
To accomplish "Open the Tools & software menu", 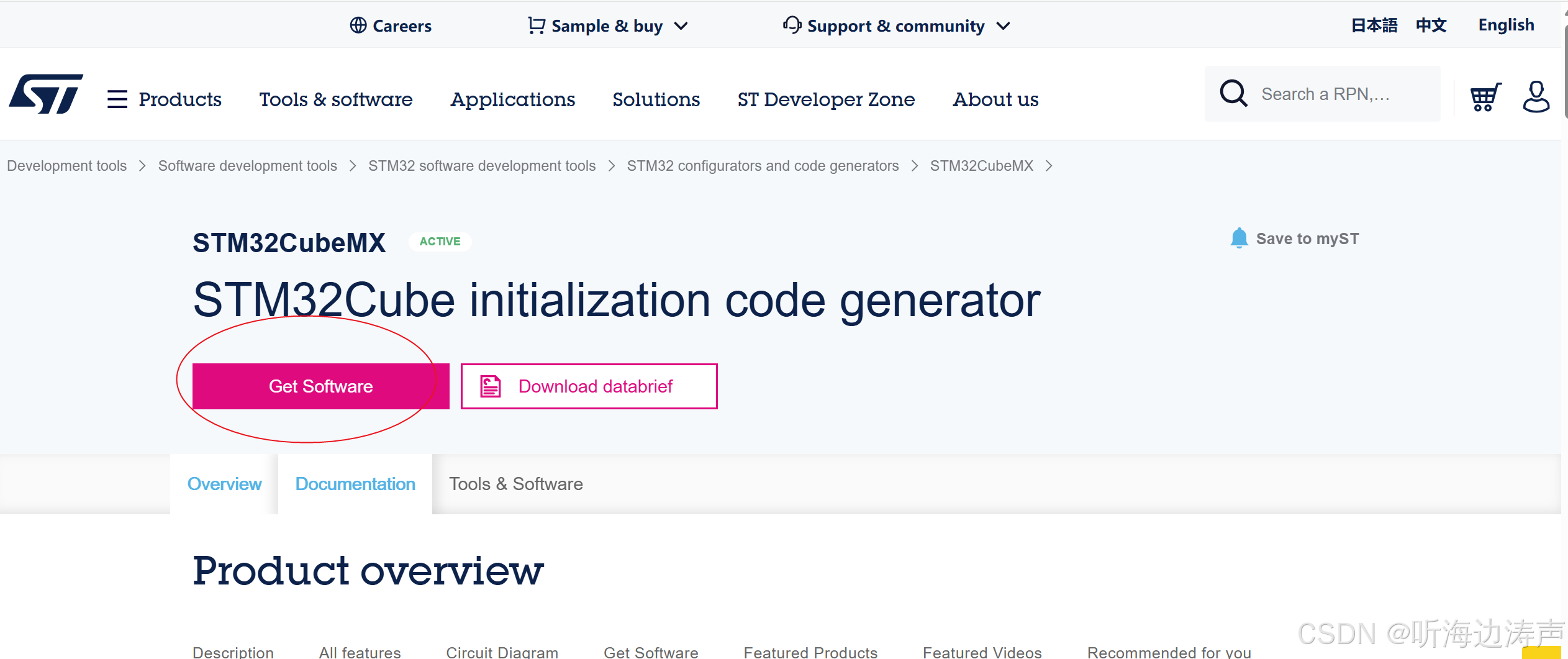I will point(336,99).
